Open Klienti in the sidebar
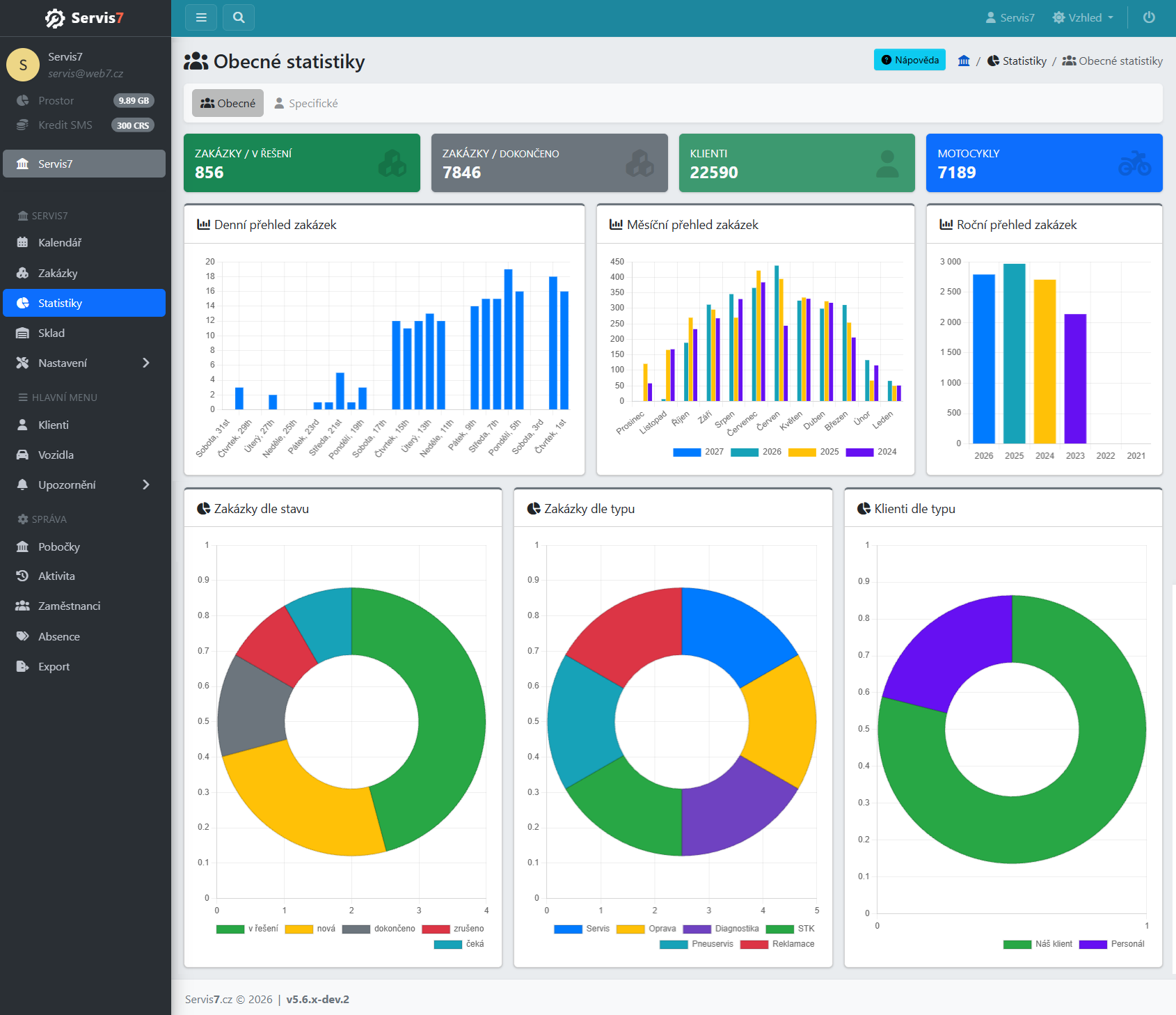Viewport: 1176px width, 1015px height. pyautogui.click(x=84, y=425)
